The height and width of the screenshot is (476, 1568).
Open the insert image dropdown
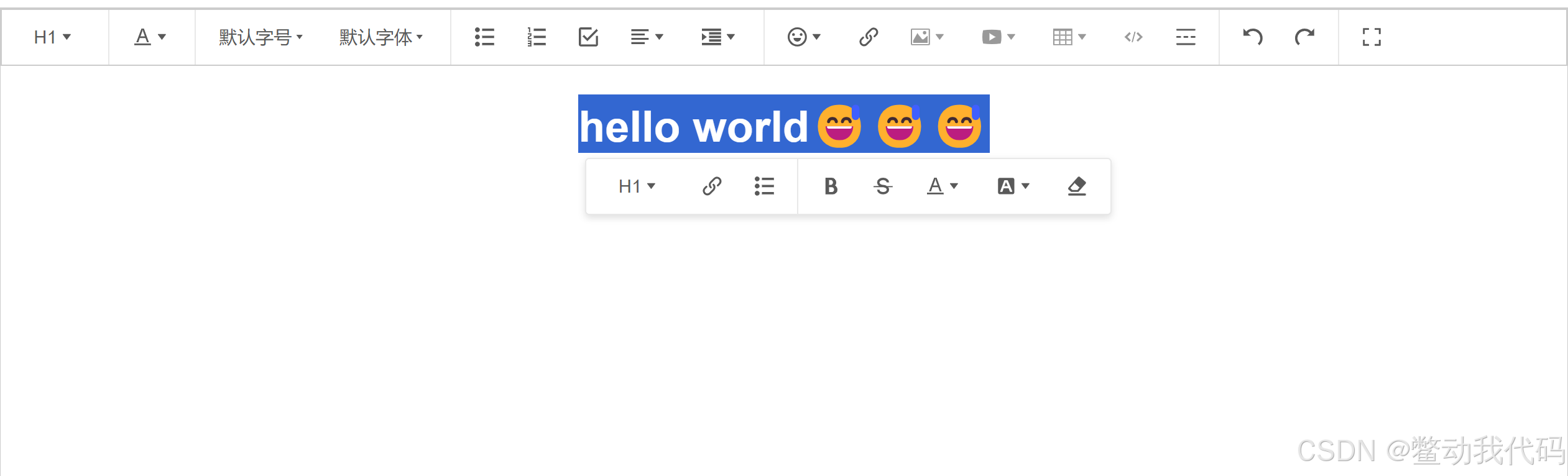pos(927,37)
